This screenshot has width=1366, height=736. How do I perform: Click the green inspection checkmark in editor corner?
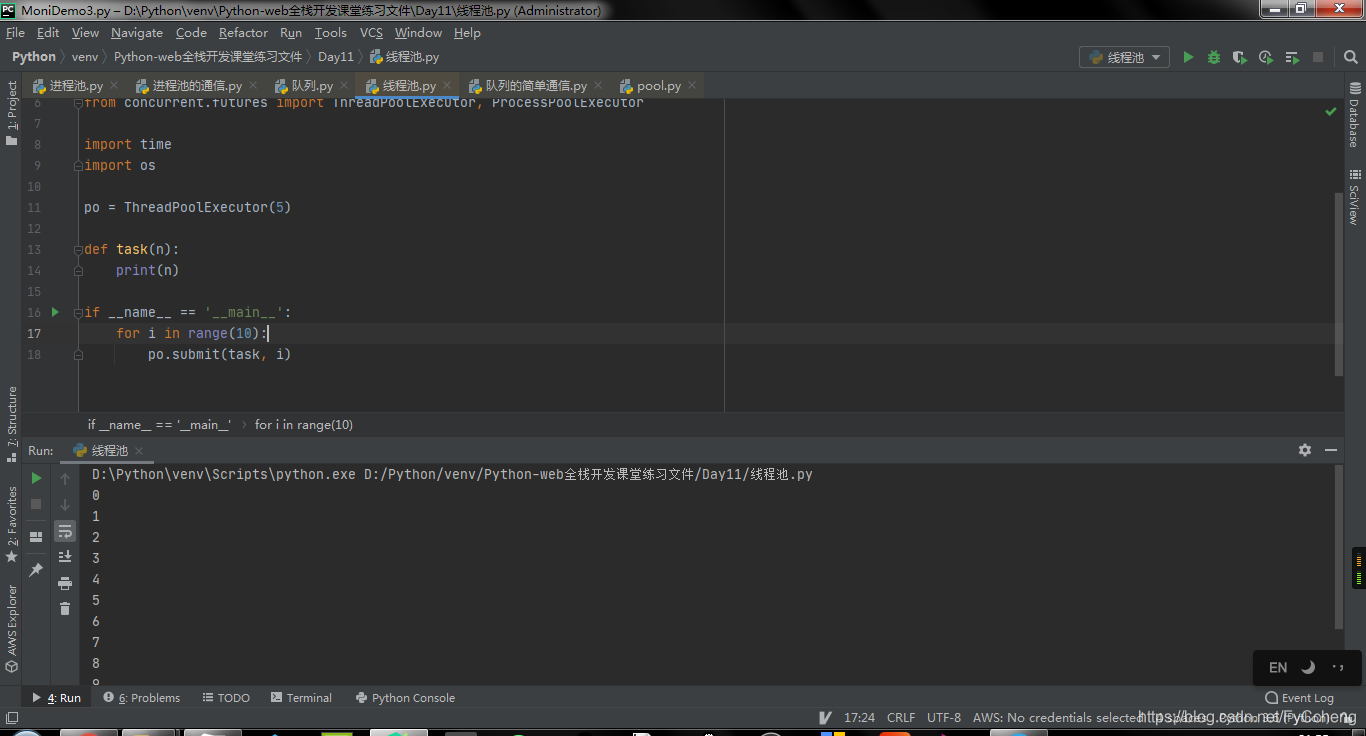1331,112
